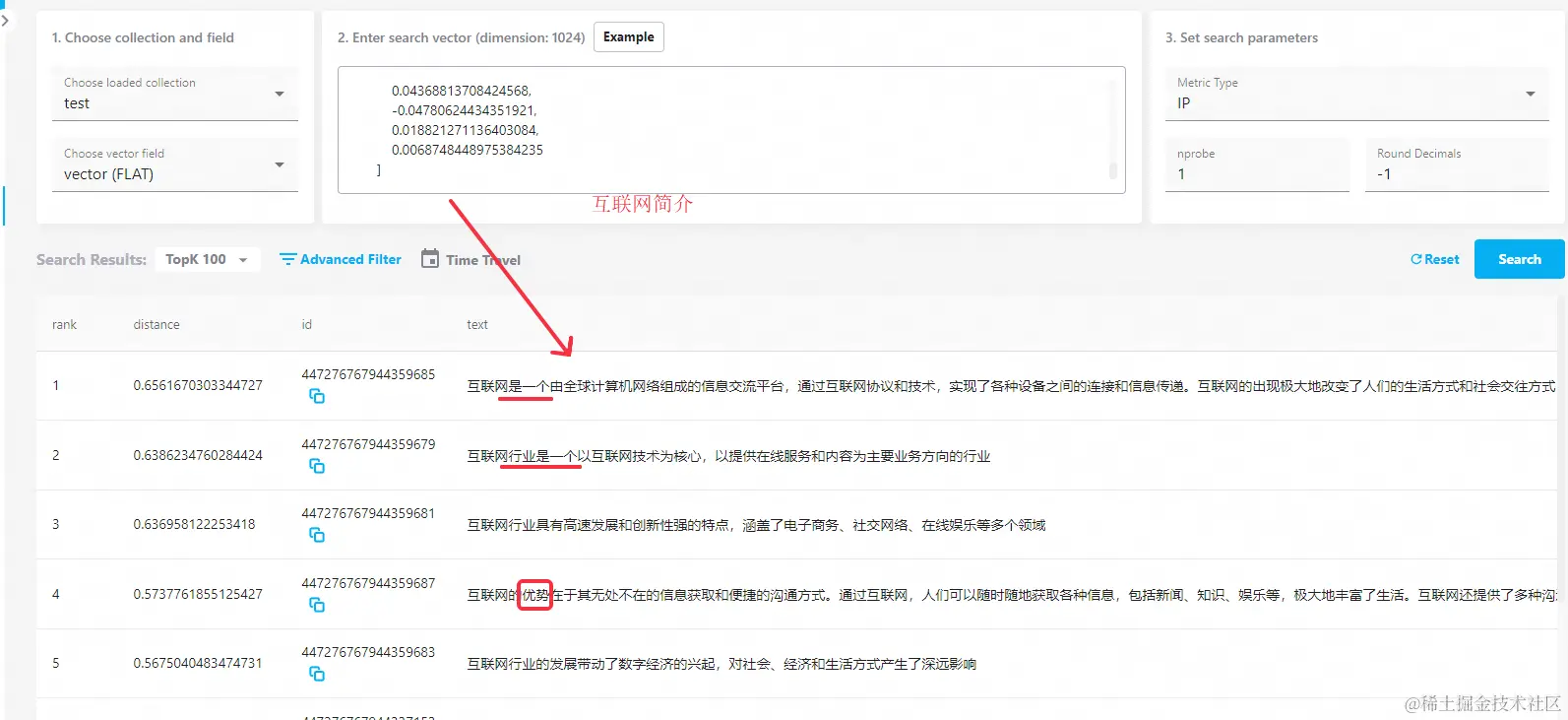Screen dimensions: 1568x720
Task: Copy id 447276767944359683
Action: coord(317,674)
